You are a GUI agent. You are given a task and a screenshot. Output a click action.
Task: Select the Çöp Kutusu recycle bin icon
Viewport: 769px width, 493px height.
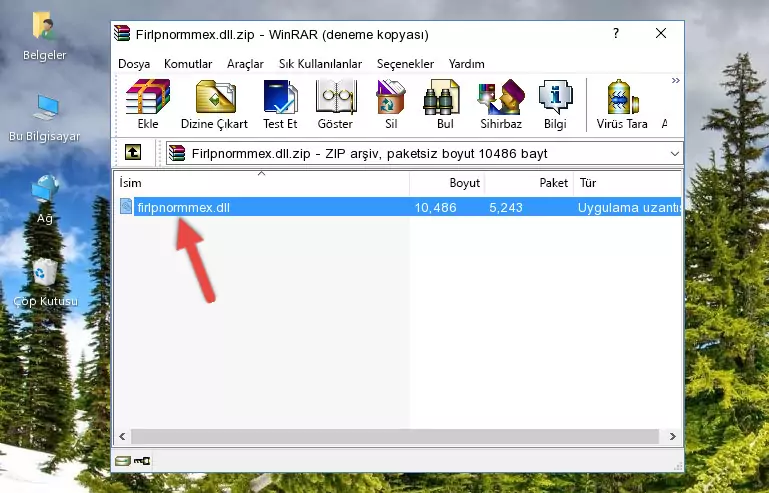click(45, 282)
